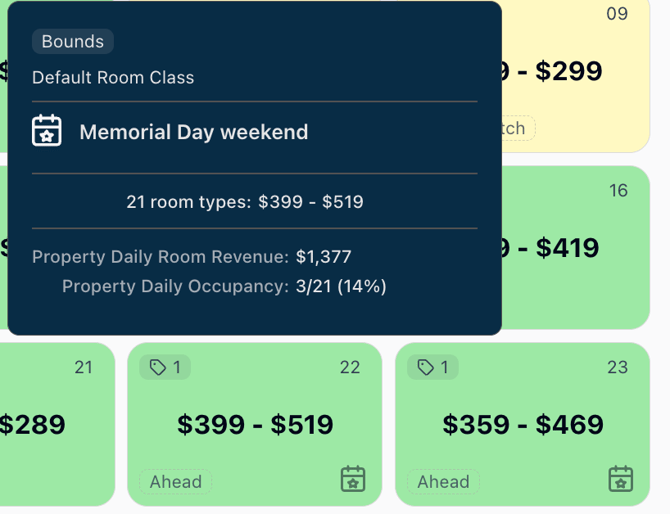This screenshot has width=670, height=514.
Task: Click the tag icon on day 23
Action: pyautogui.click(x=426, y=367)
